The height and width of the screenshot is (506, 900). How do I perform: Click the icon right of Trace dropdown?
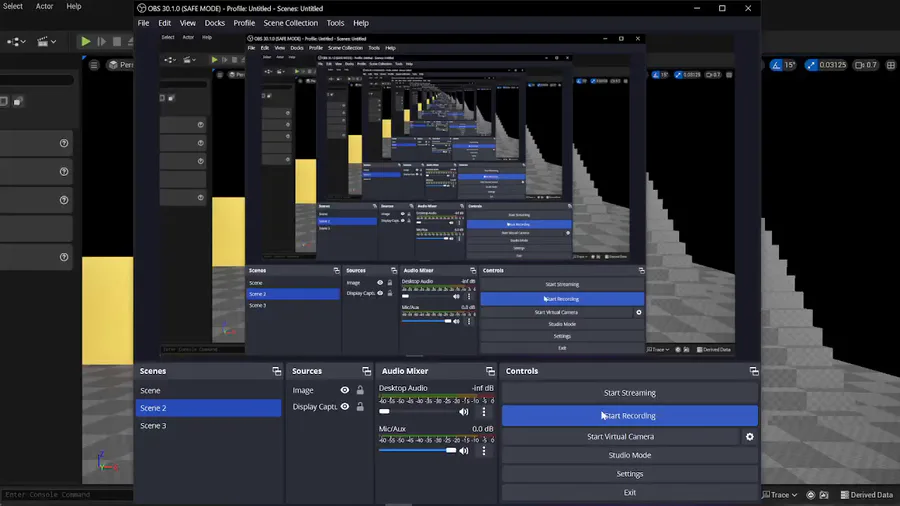[x=810, y=495]
